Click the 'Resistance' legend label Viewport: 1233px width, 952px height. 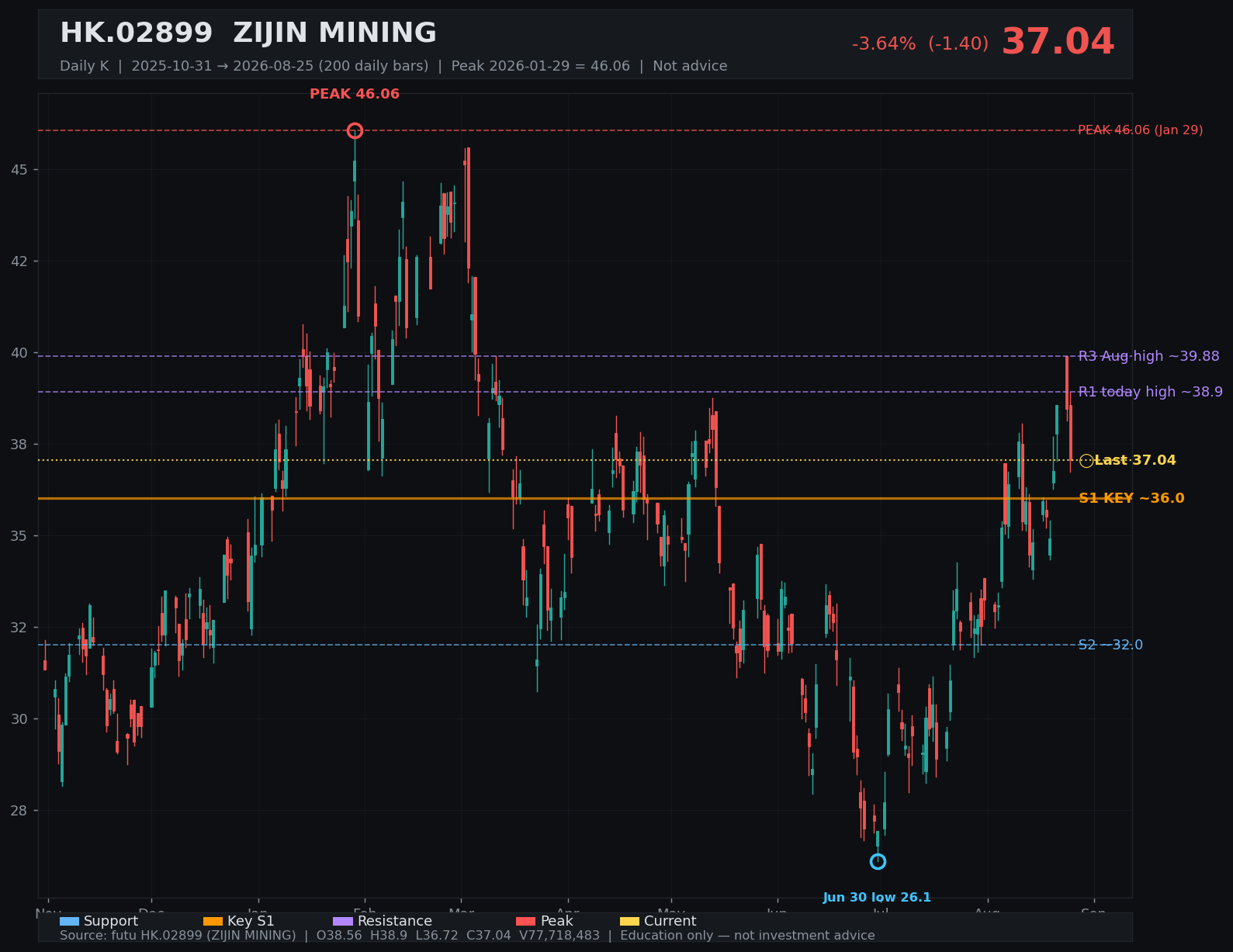pos(395,921)
